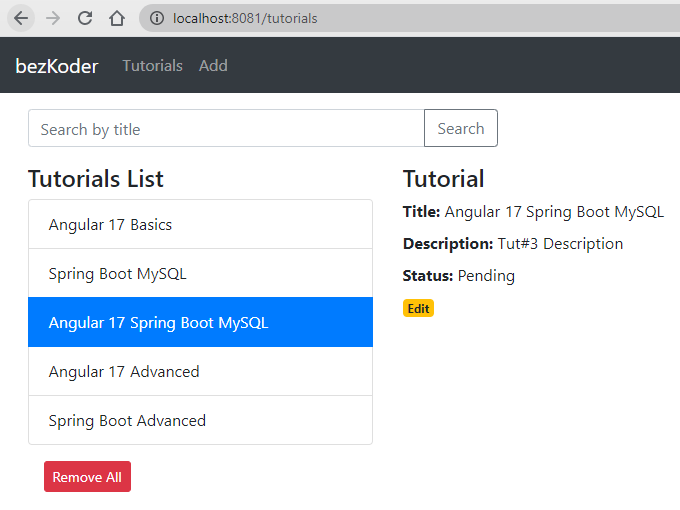The height and width of the screenshot is (510, 680).
Task: Reload the page with the refresh icon
Action: click(85, 18)
